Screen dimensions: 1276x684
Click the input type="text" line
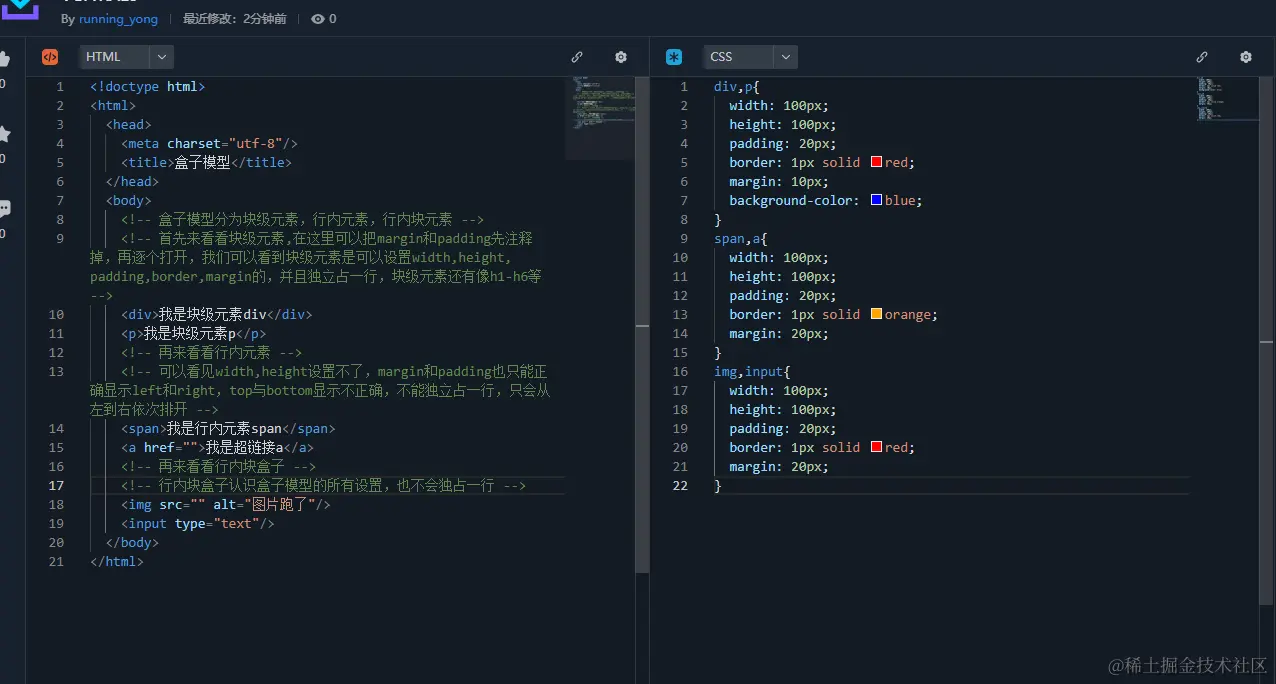197,523
